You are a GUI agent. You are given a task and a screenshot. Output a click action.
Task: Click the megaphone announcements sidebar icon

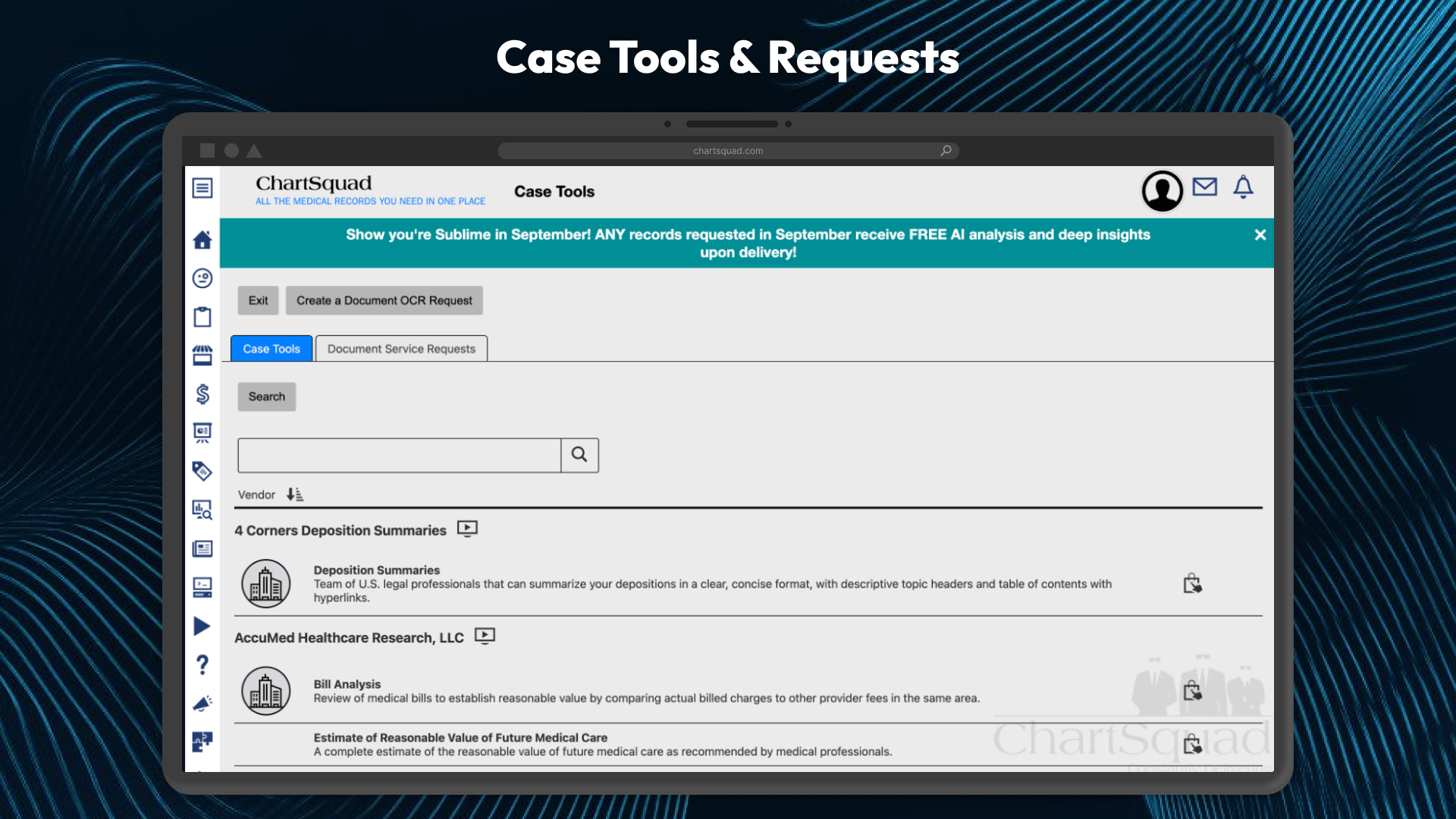(202, 703)
